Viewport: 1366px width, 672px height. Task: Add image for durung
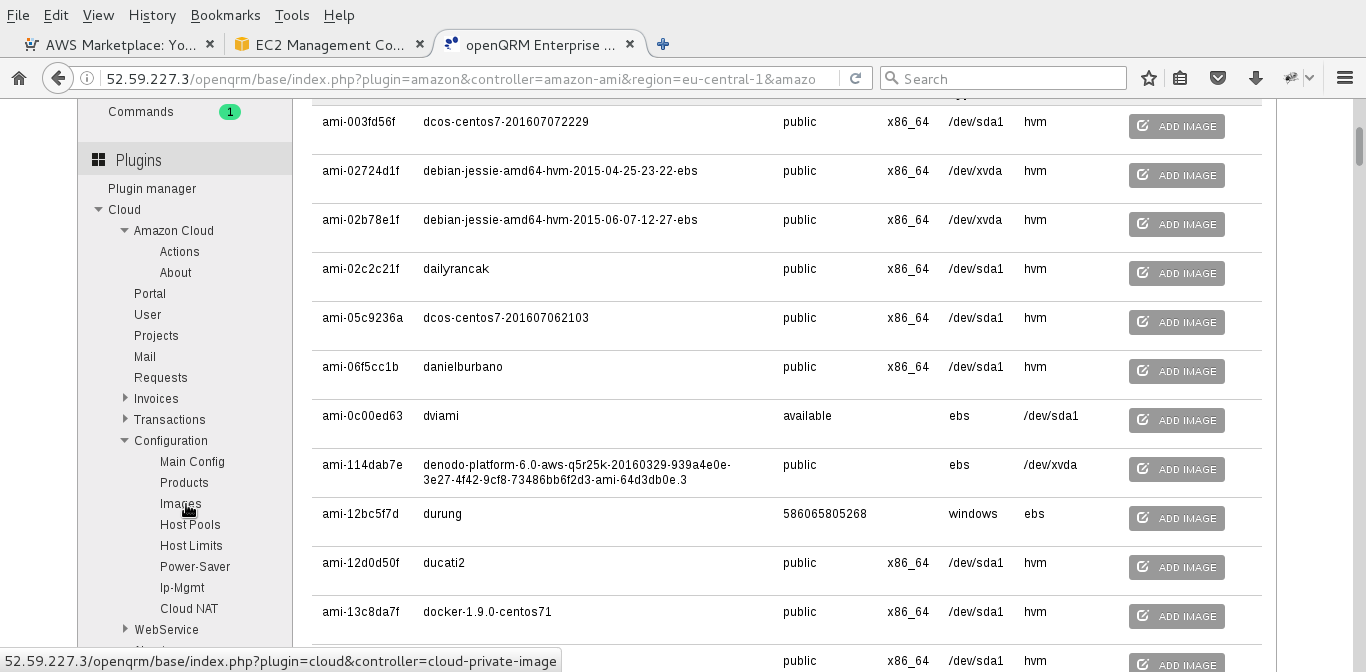pyautogui.click(x=1176, y=518)
